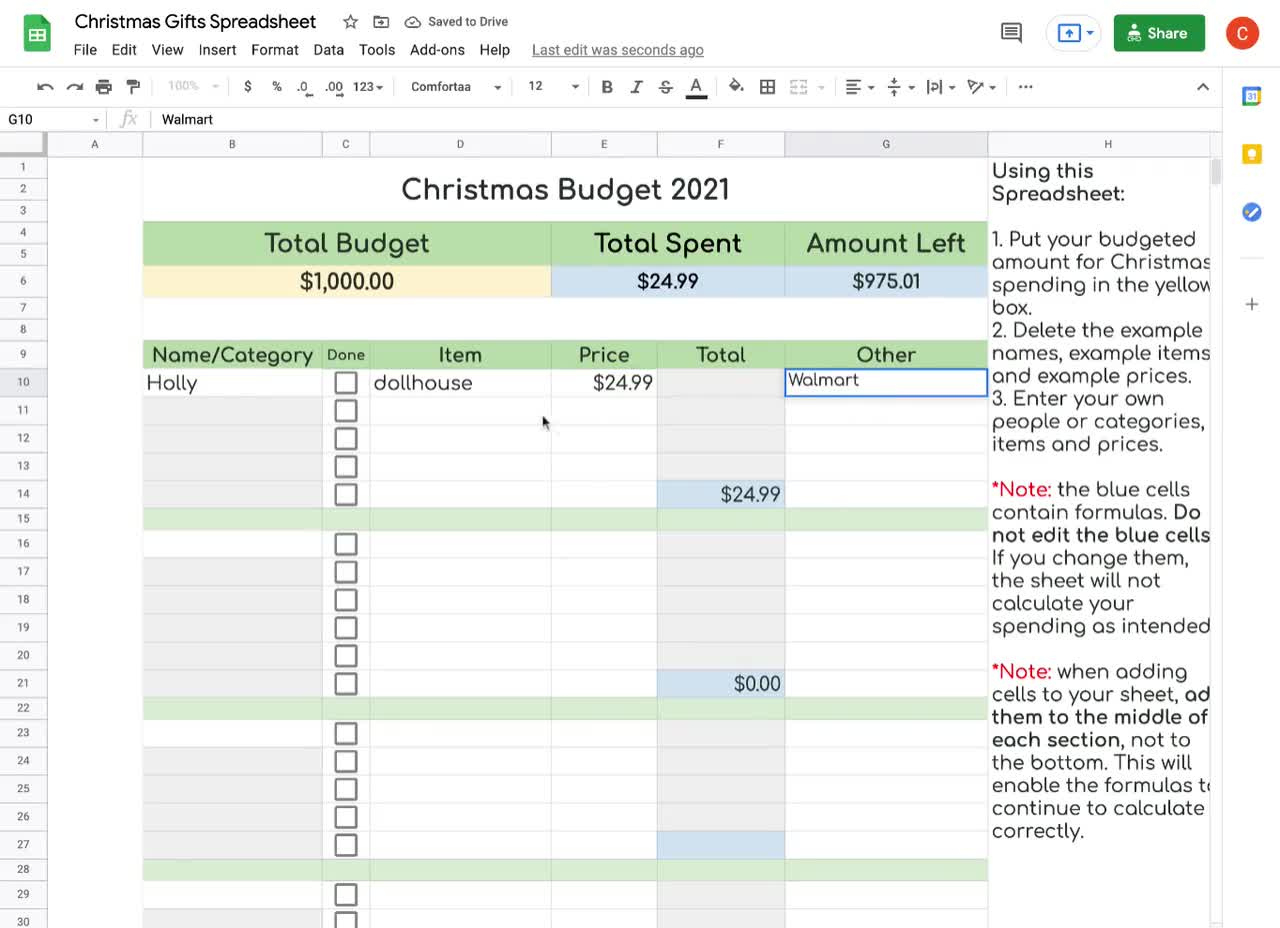Open the Add-ons menu
The width and height of the screenshot is (1280, 928).
(x=437, y=50)
